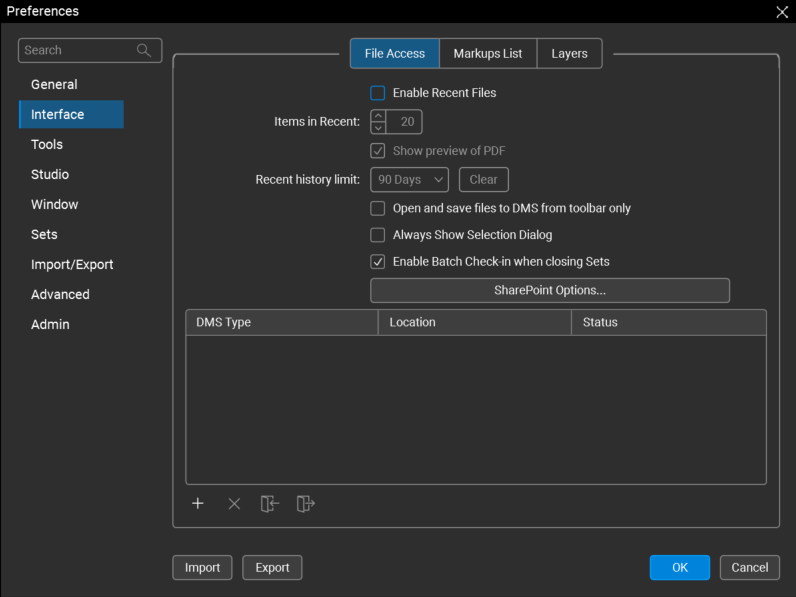Uncheck Enable Batch Check-in when closing Sets
The width and height of the screenshot is (796, 597).
point(378,261)
